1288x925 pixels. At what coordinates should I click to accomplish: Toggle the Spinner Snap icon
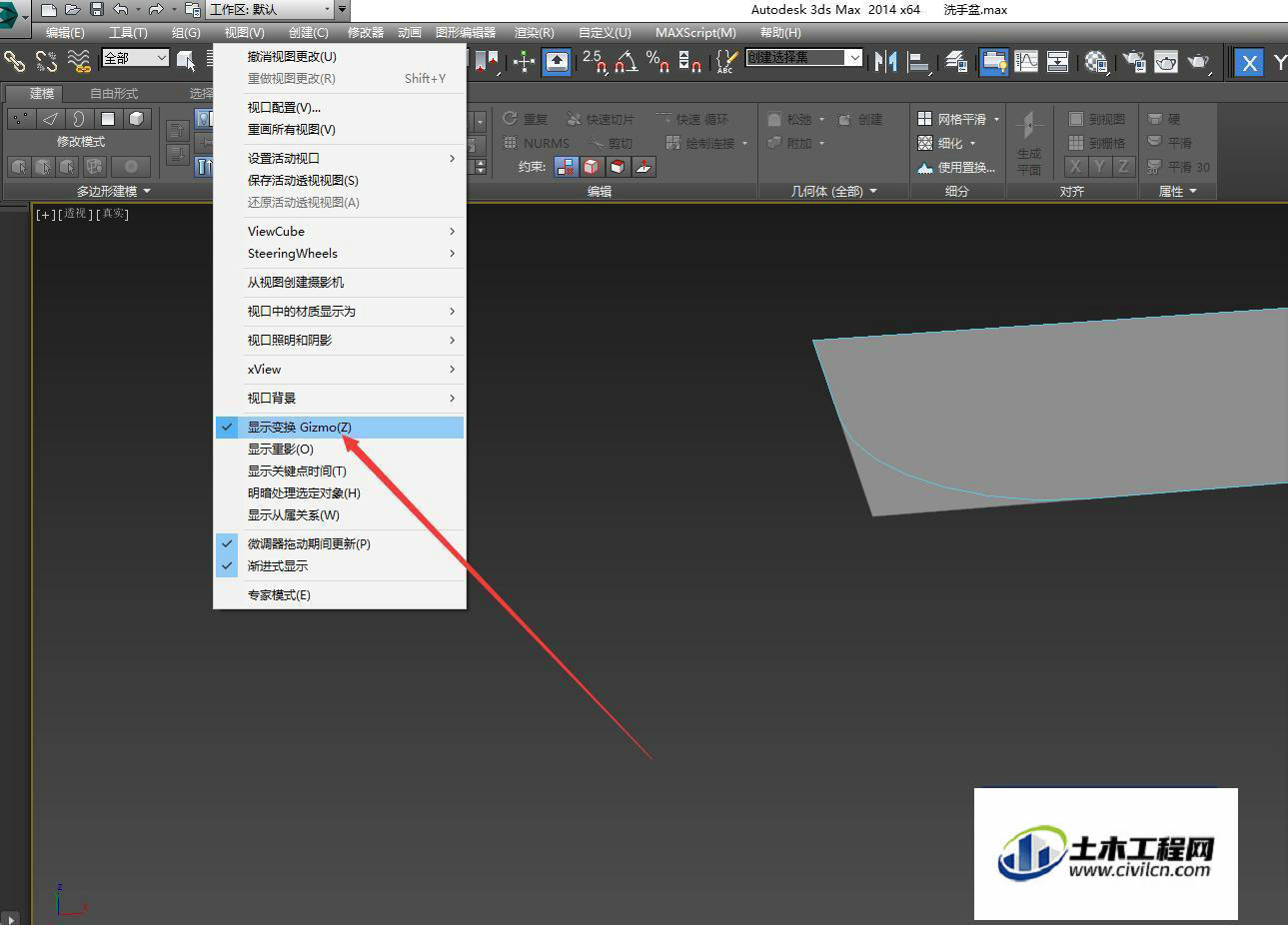tap(689, 62)
